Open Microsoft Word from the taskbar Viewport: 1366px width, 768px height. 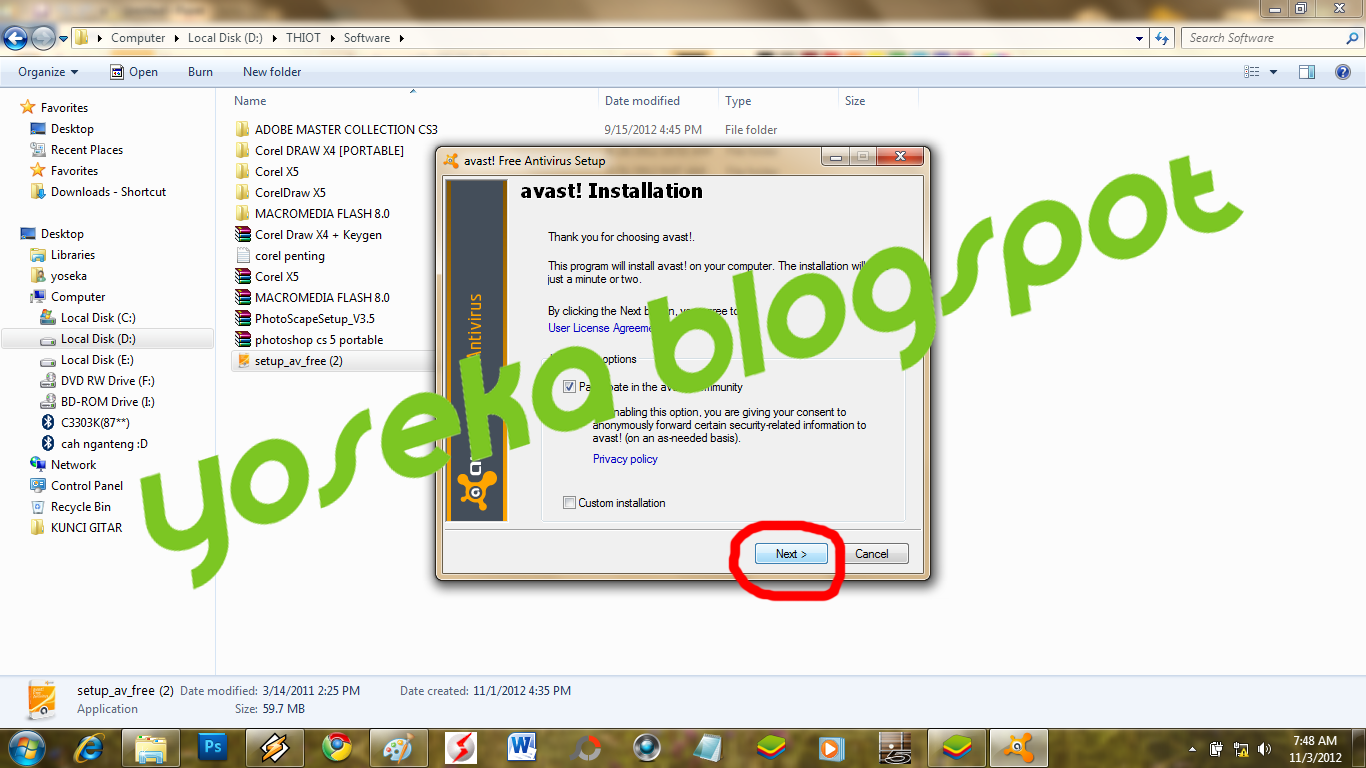pos(522,747)
